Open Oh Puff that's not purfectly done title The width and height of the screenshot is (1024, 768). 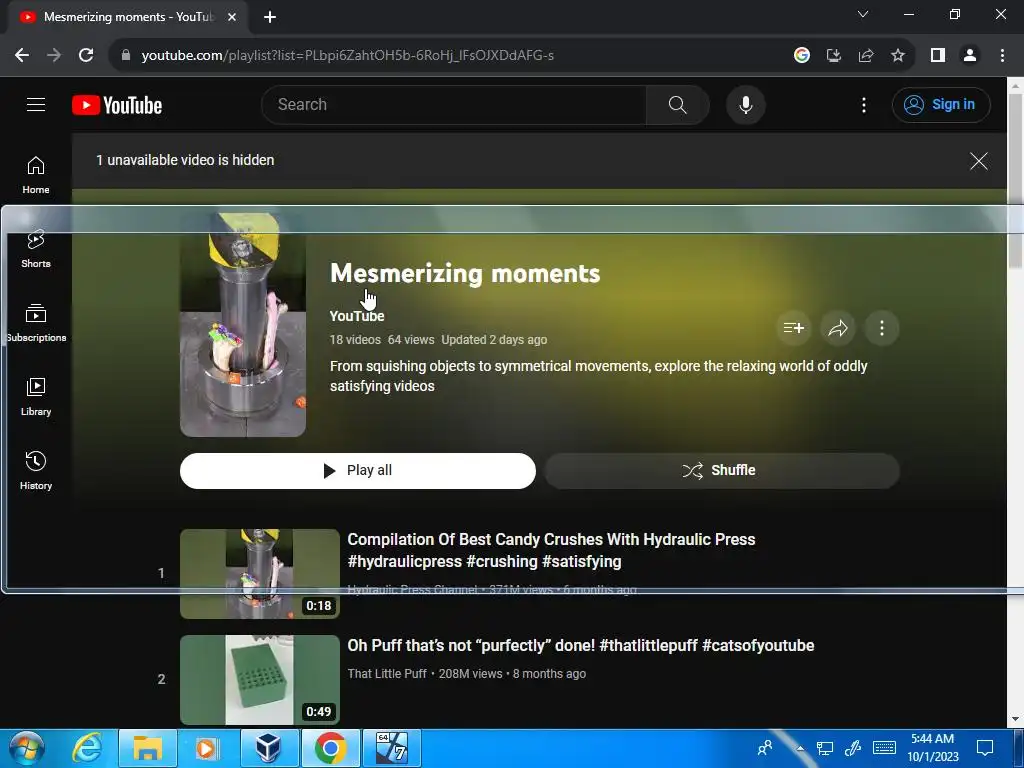point(581,645)
